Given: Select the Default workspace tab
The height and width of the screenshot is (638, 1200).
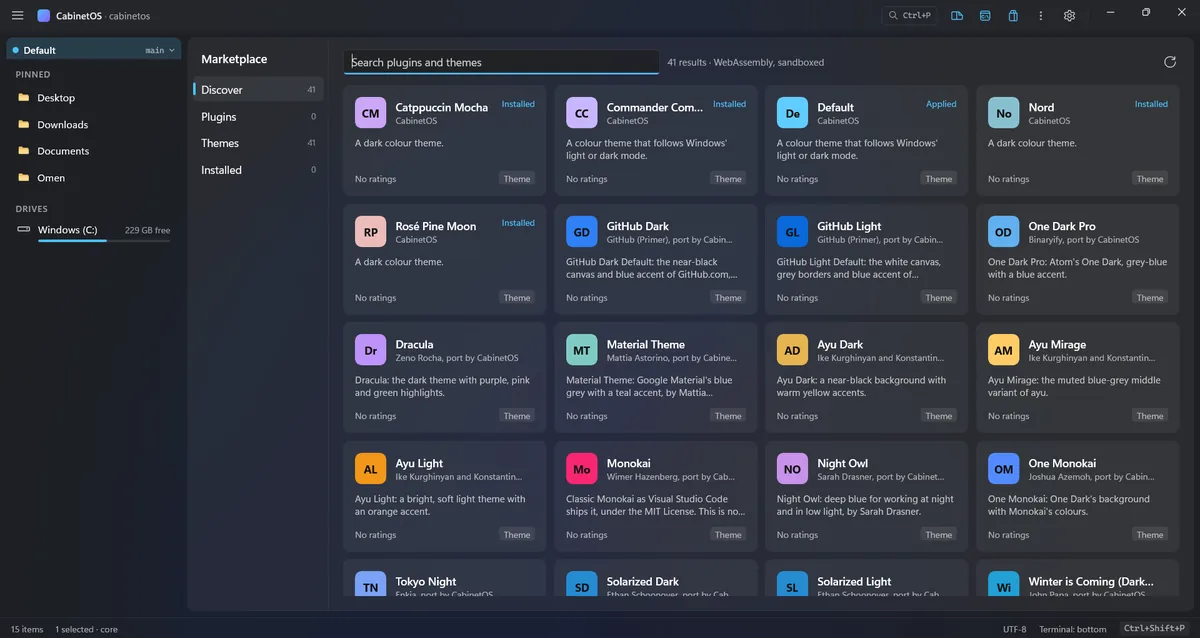Looking at the screenshot, I should tap(93, 50).
